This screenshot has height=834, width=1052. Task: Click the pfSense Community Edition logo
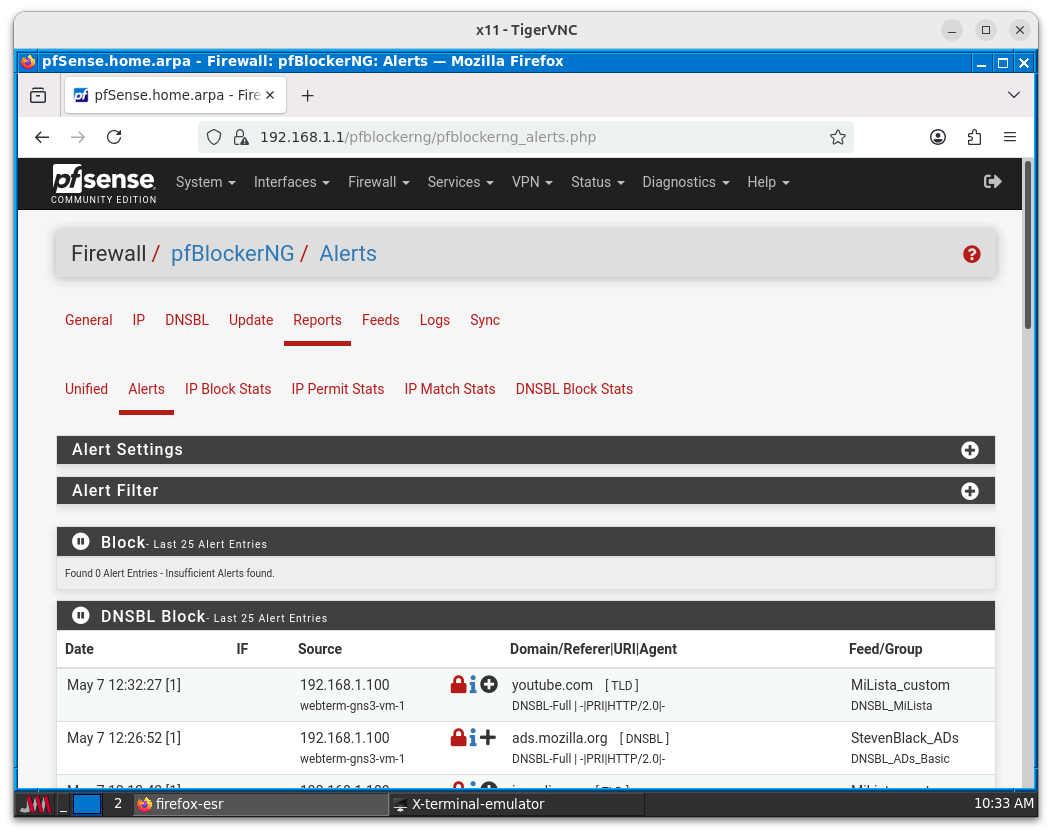tap(103, 184)
